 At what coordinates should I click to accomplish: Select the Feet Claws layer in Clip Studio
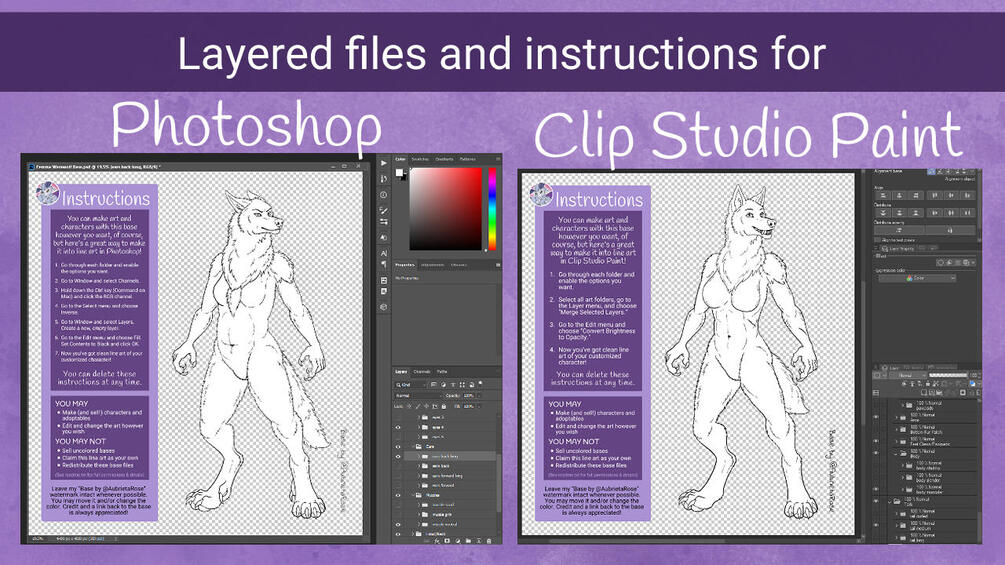tap(930, 442)
